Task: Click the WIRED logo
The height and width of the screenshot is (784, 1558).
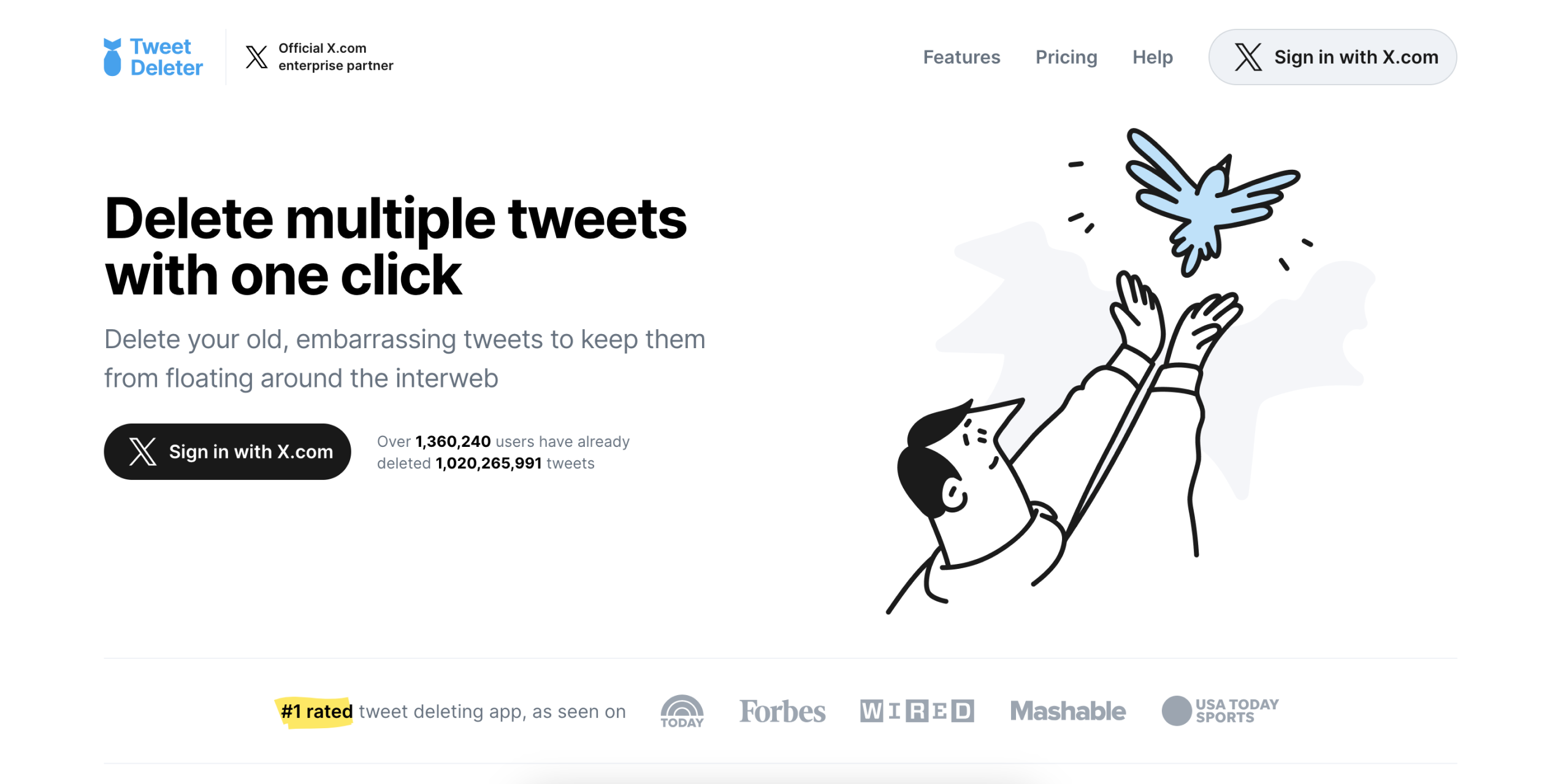Action: coord(917,710)
